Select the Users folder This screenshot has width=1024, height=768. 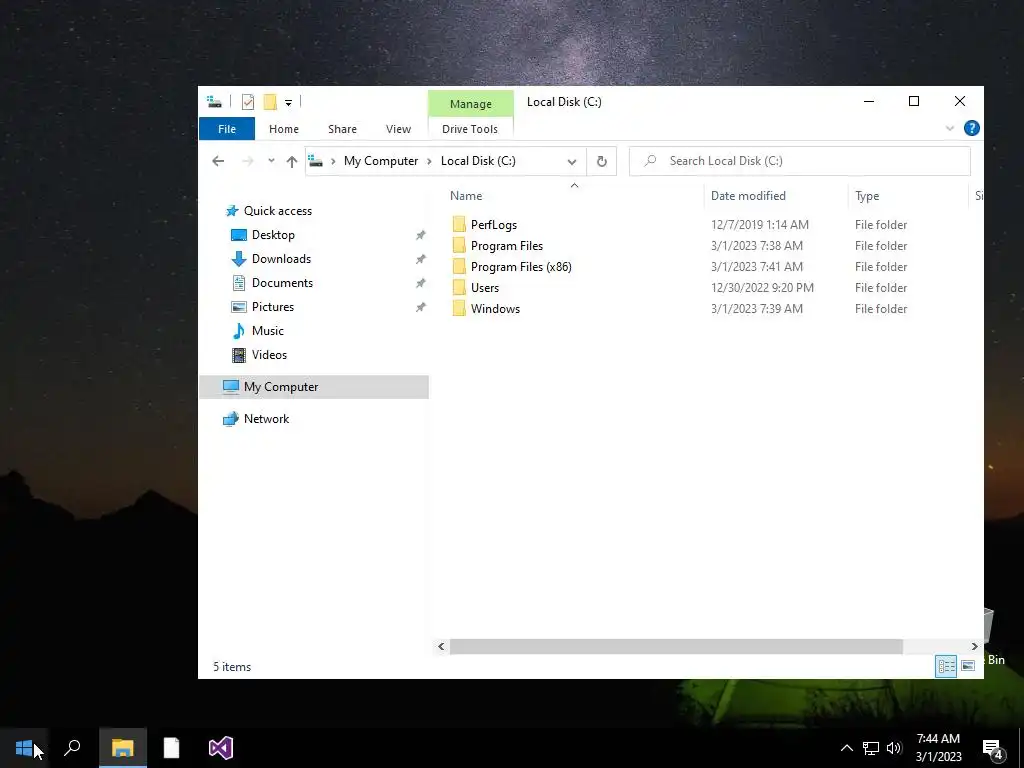coord(485,287)
